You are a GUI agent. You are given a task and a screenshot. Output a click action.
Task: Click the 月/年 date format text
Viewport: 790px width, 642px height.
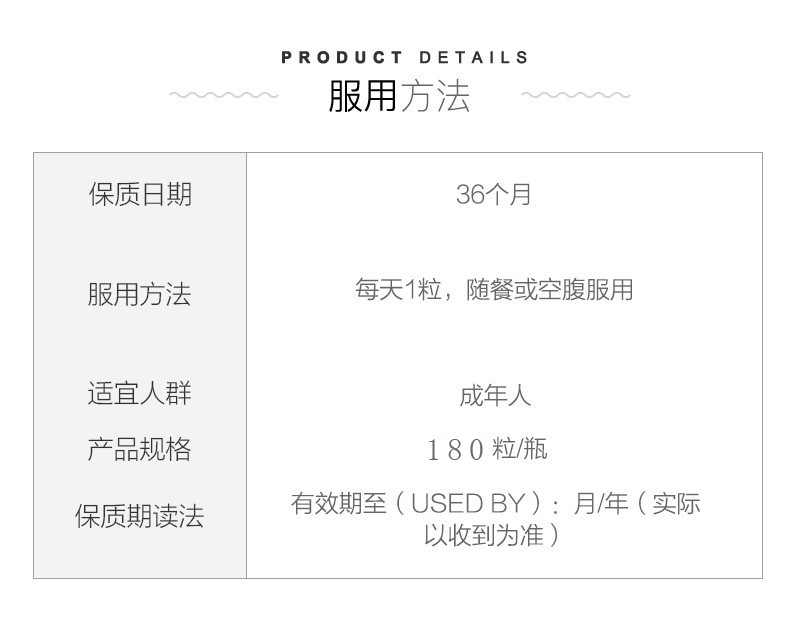coord(601,503)
